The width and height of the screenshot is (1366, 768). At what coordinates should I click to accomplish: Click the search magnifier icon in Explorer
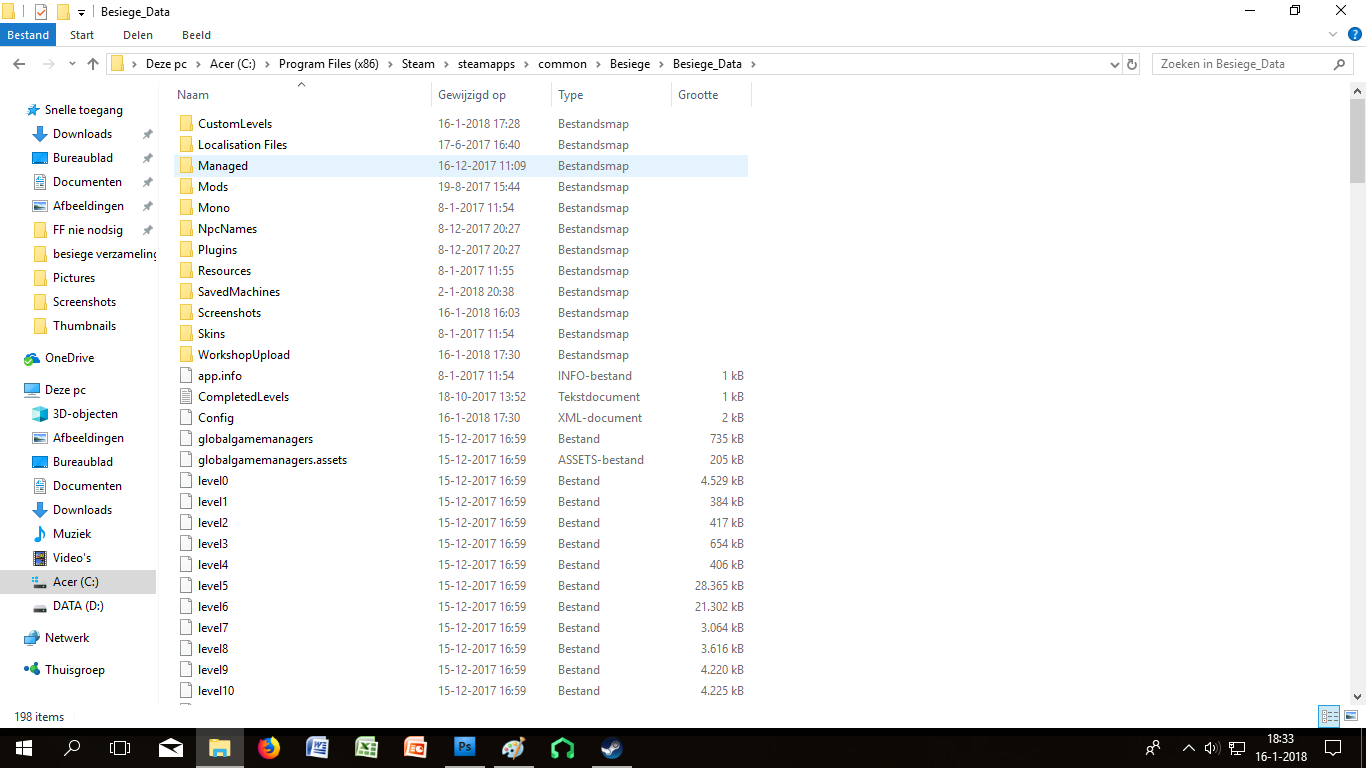(1340, 64)
